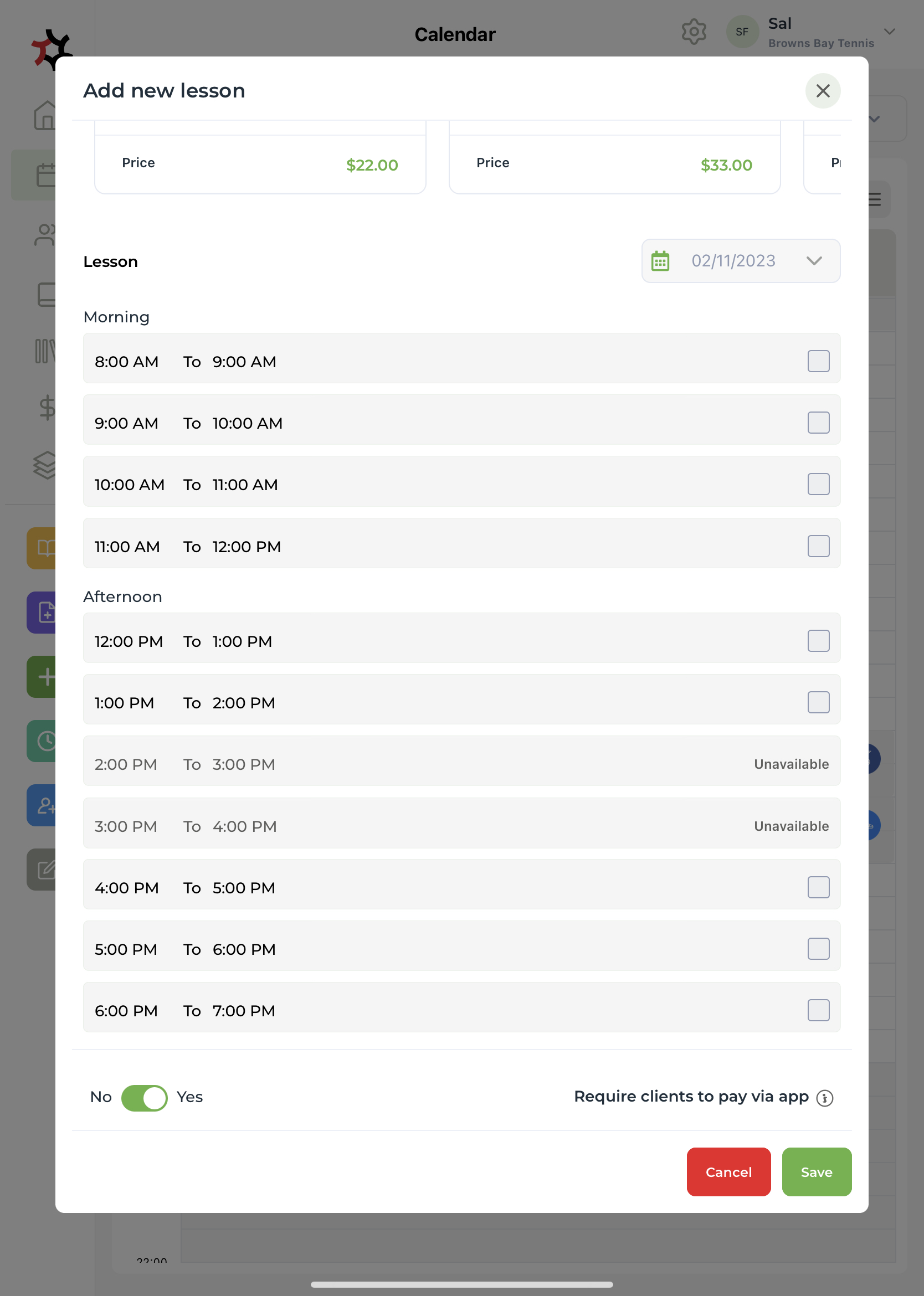This screenshot has height=1296, width=924.
Task: Click the home icon in sidebar
Action: click(45, 116)
